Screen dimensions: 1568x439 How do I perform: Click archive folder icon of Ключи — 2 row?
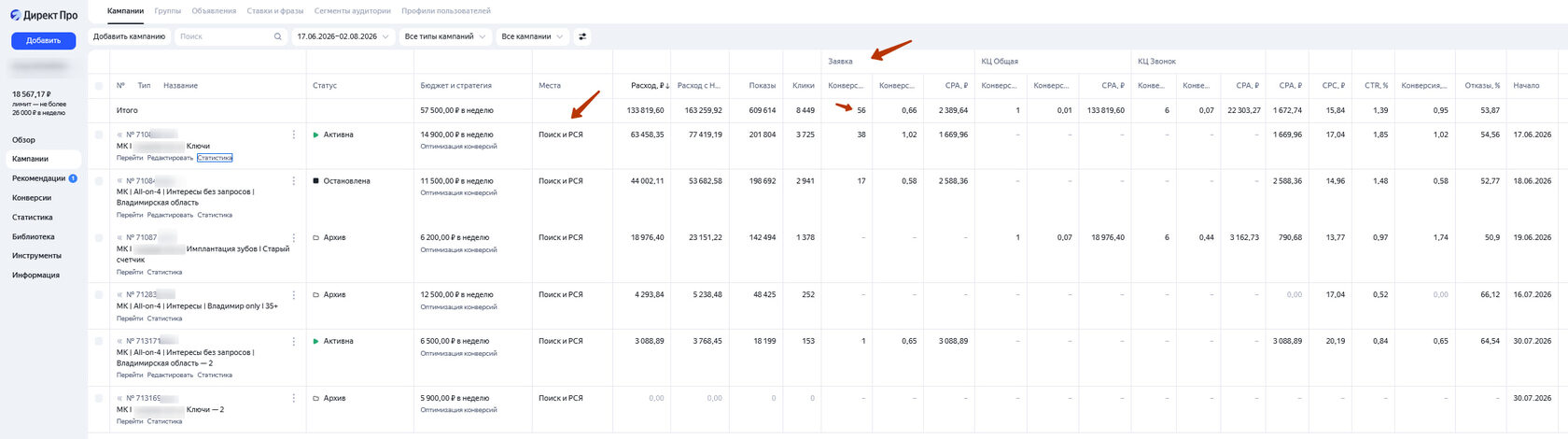pos(316,399)
